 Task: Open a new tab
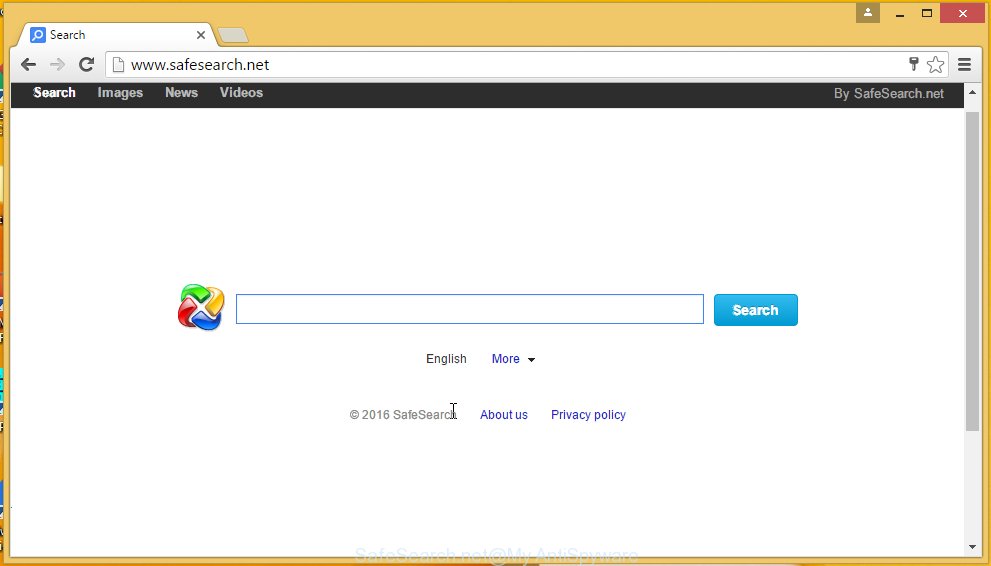click(x=233, y=35)
